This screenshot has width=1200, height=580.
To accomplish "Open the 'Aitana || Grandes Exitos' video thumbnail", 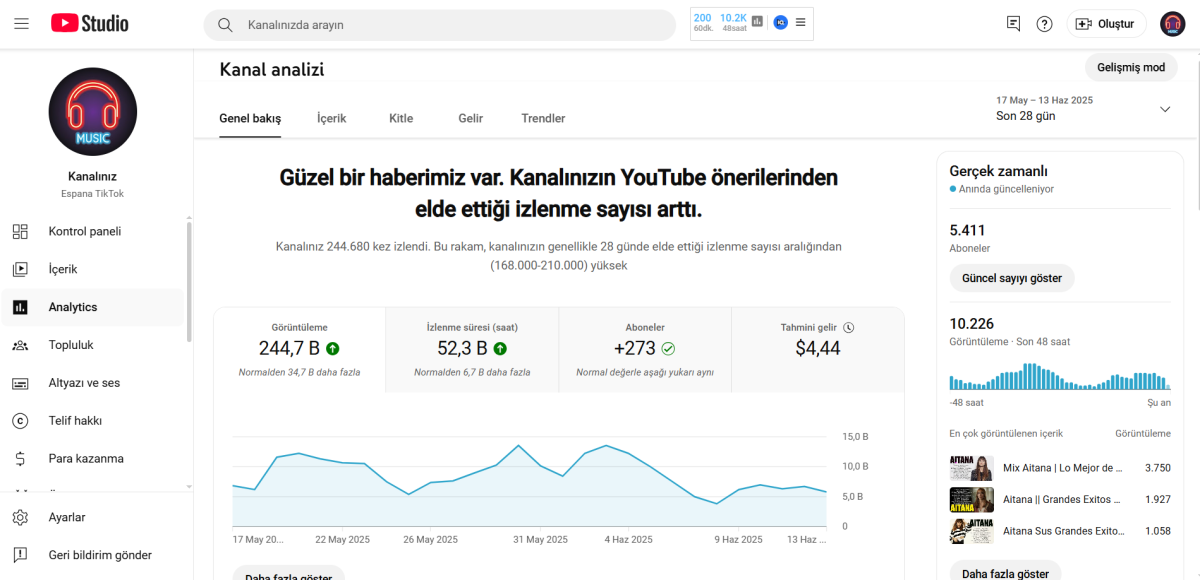I will pyautogui.click(x=972, y=499).
